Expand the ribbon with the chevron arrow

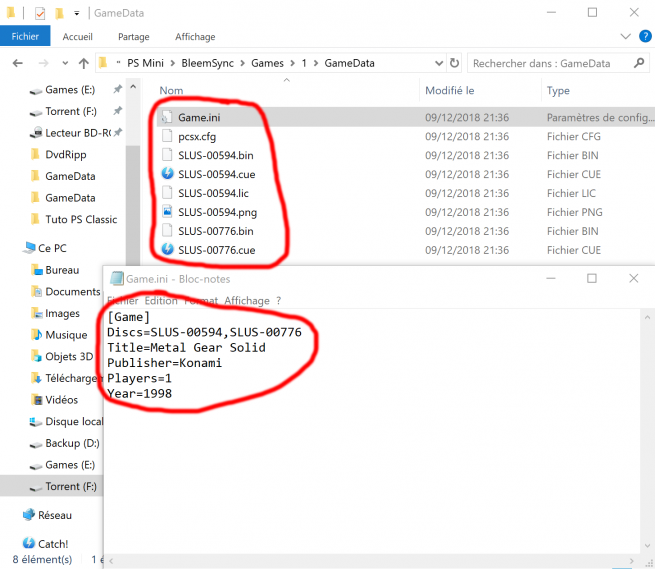(x=625, y=36)
